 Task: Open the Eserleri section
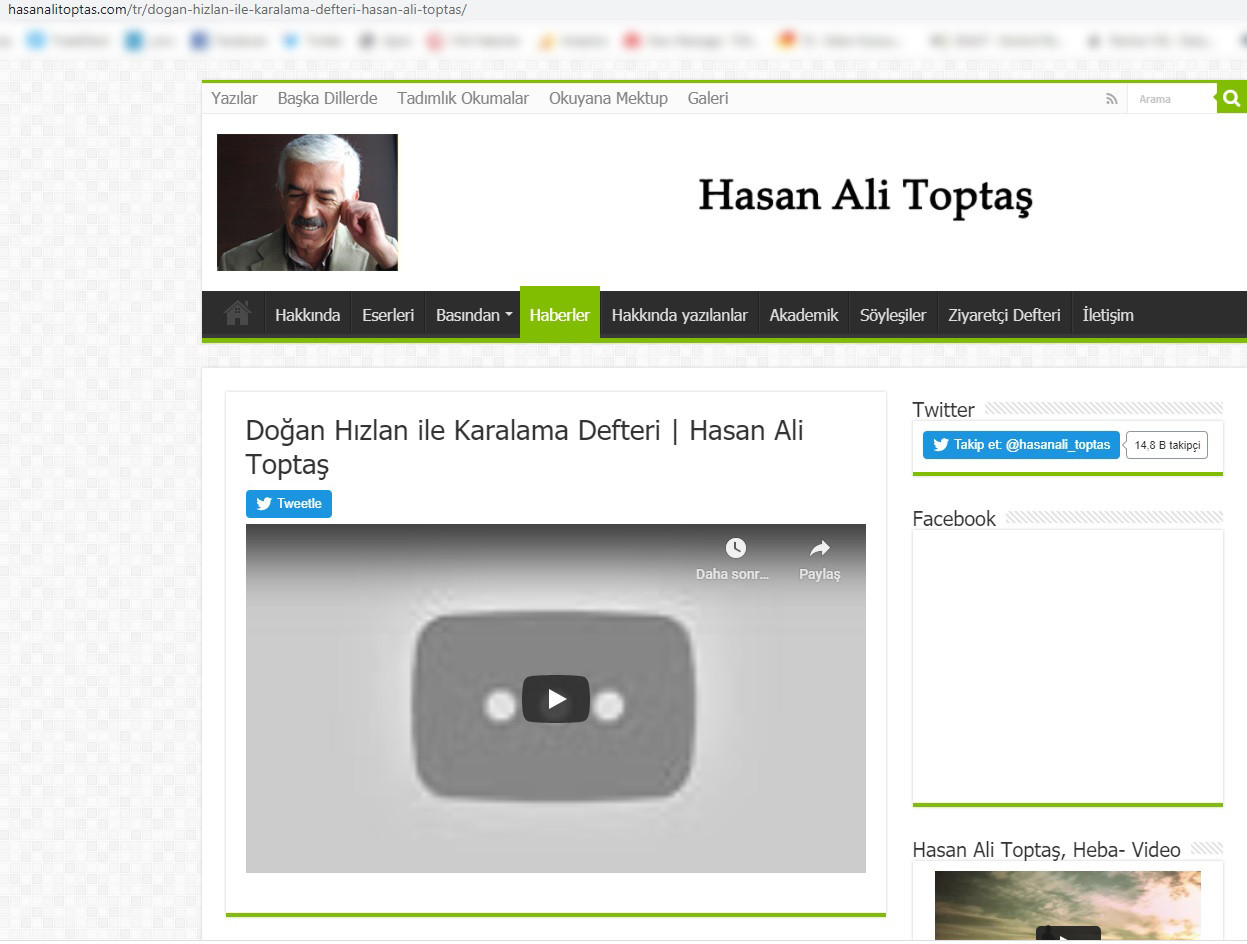(x=387, y=313)
